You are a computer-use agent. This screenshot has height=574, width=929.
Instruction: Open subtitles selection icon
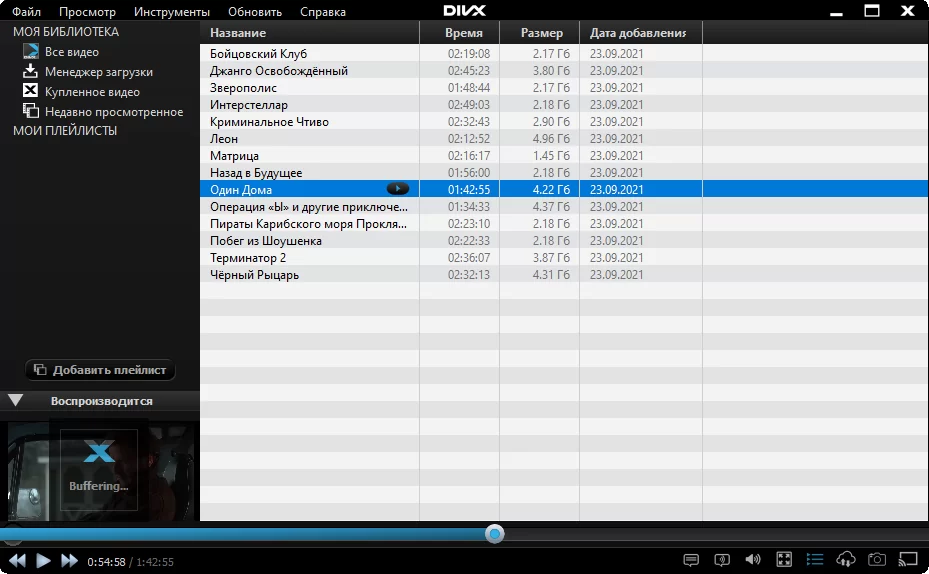691,560
